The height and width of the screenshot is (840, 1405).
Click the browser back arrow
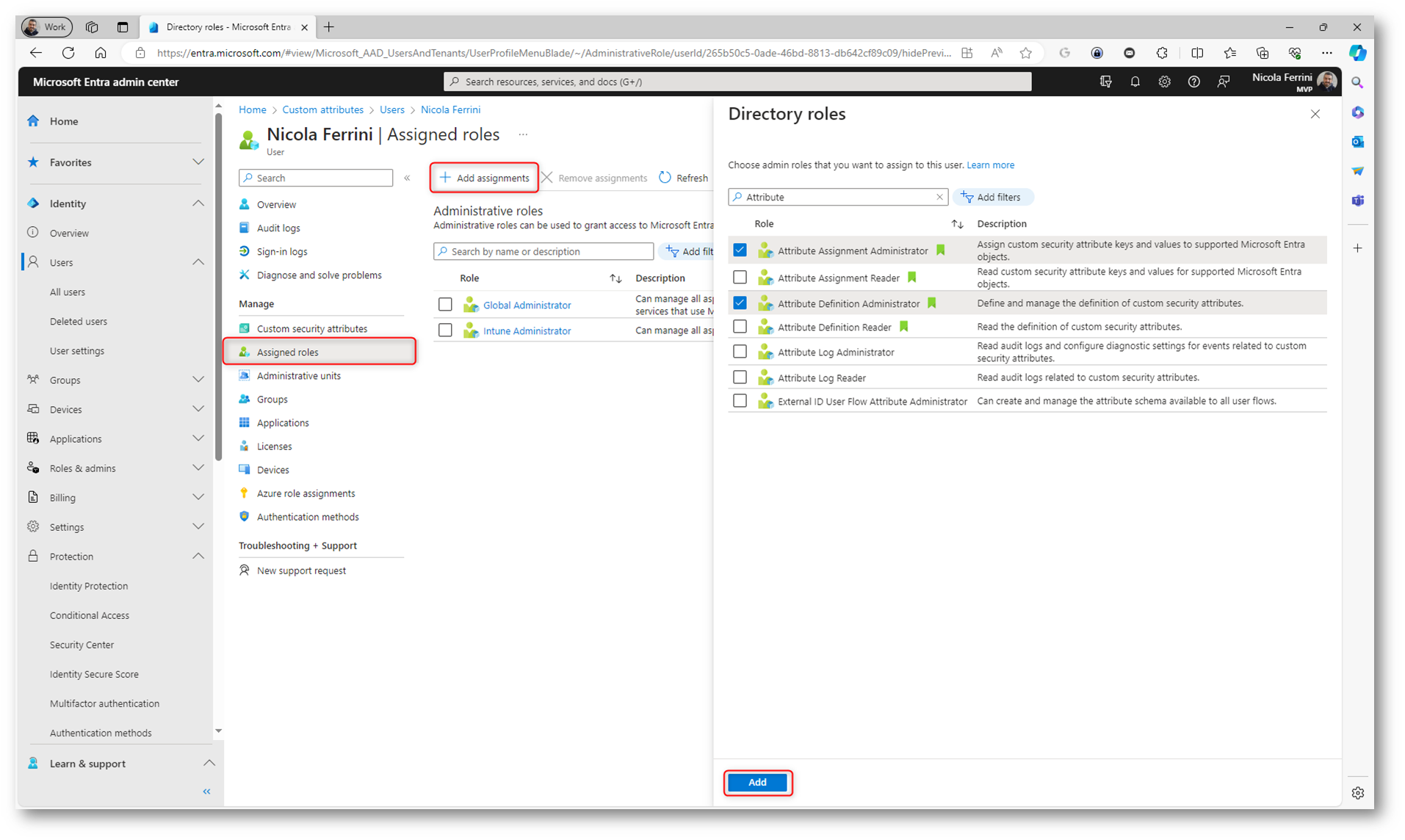(36, 53)
